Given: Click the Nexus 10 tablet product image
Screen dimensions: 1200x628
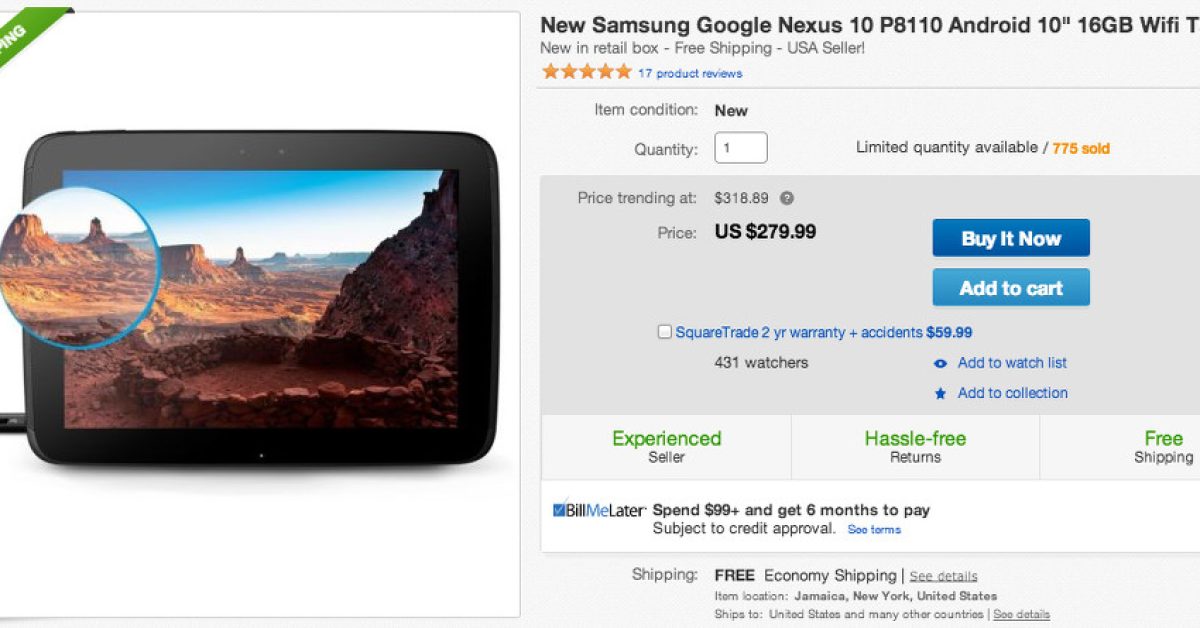Looking at the screenshot, I should coord(262,300).
